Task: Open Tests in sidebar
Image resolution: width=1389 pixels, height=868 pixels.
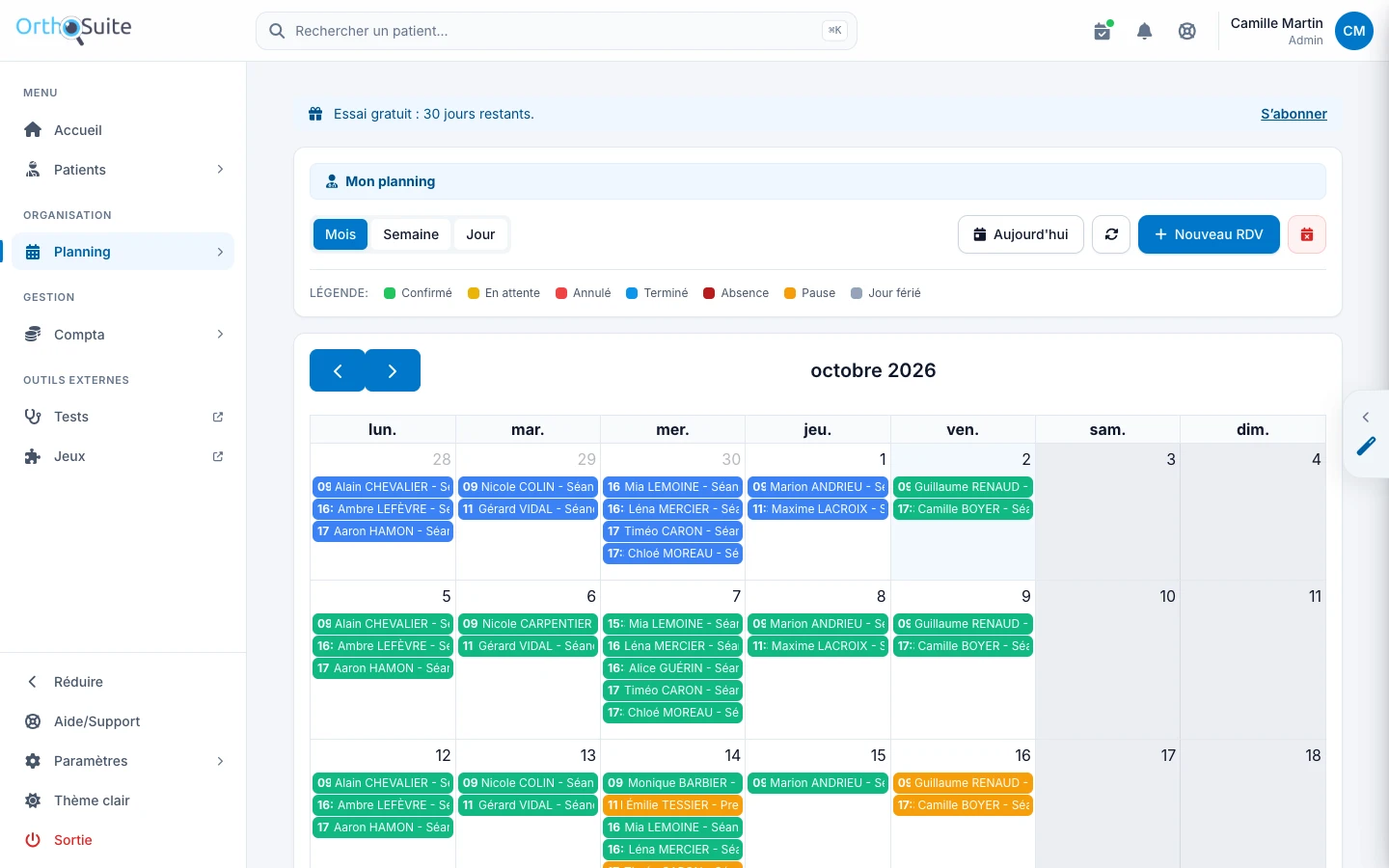Action: coord(123,417)
